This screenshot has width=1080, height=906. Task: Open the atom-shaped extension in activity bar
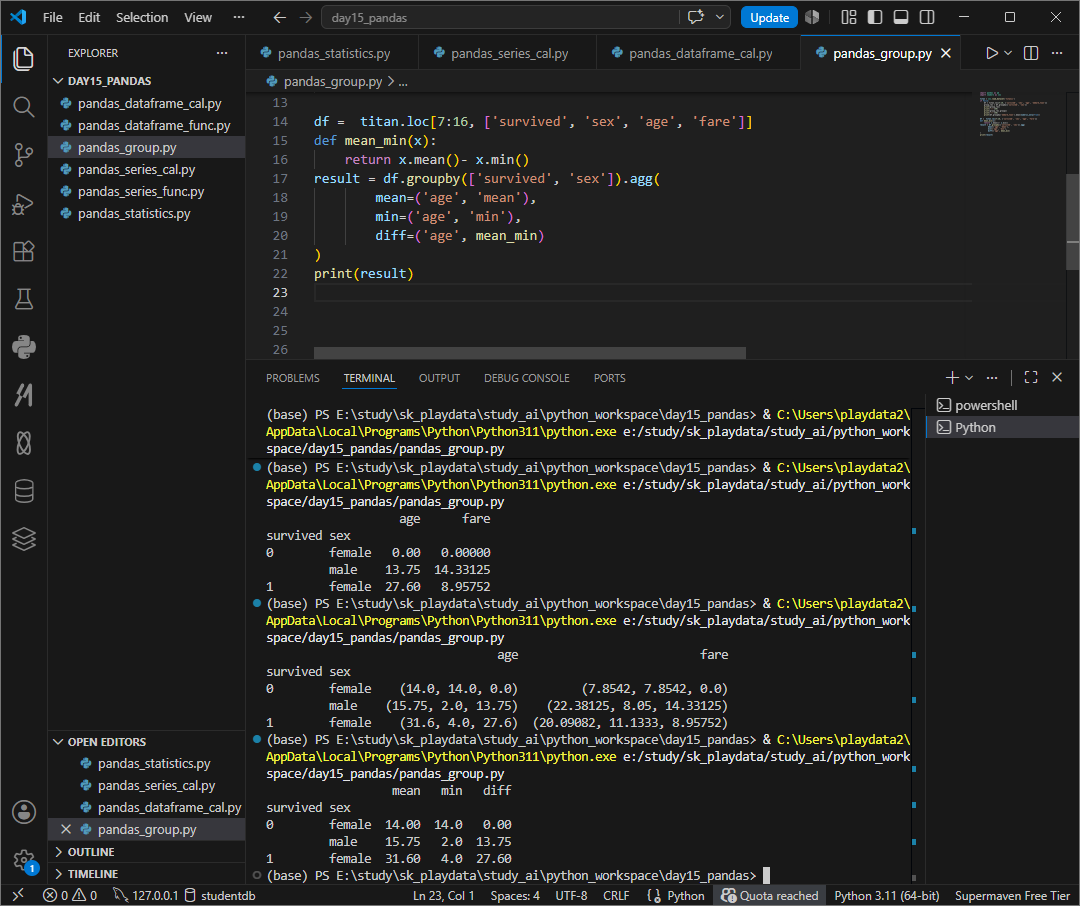pyautogui.click(x=23, y=443)
